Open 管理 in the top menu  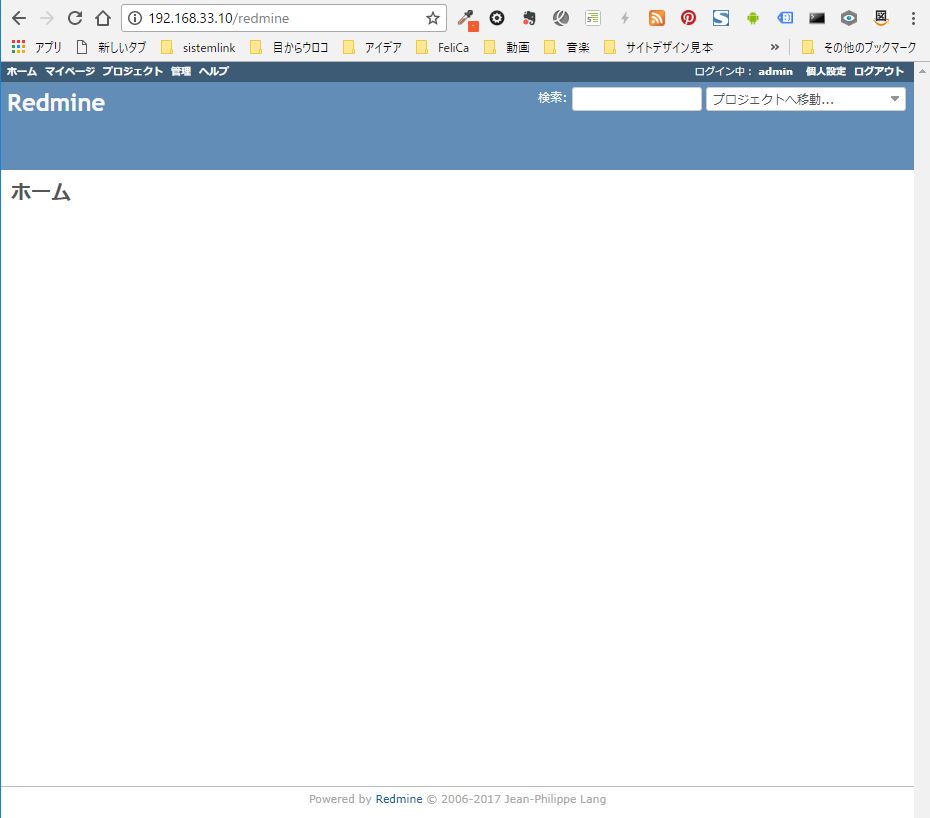tap(181, 71)
